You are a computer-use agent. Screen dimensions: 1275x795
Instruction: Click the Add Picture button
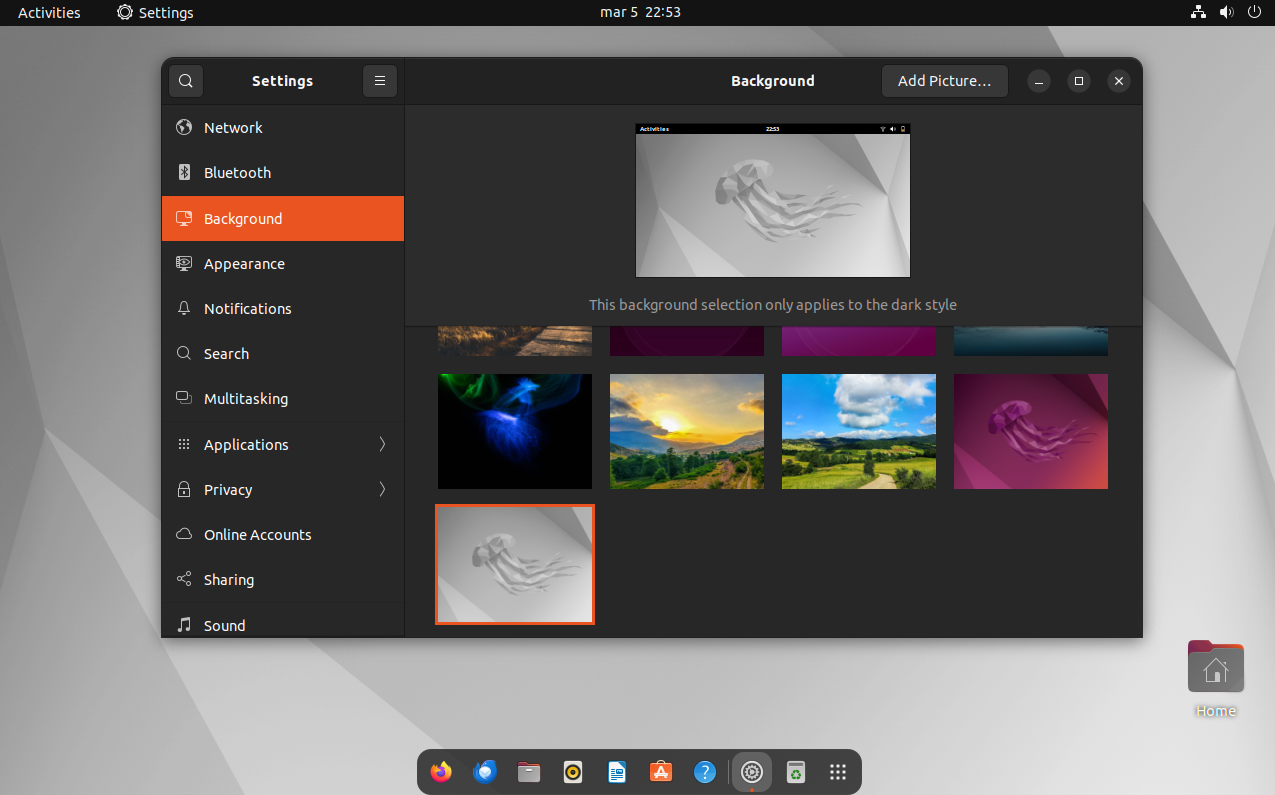(944, 81)
